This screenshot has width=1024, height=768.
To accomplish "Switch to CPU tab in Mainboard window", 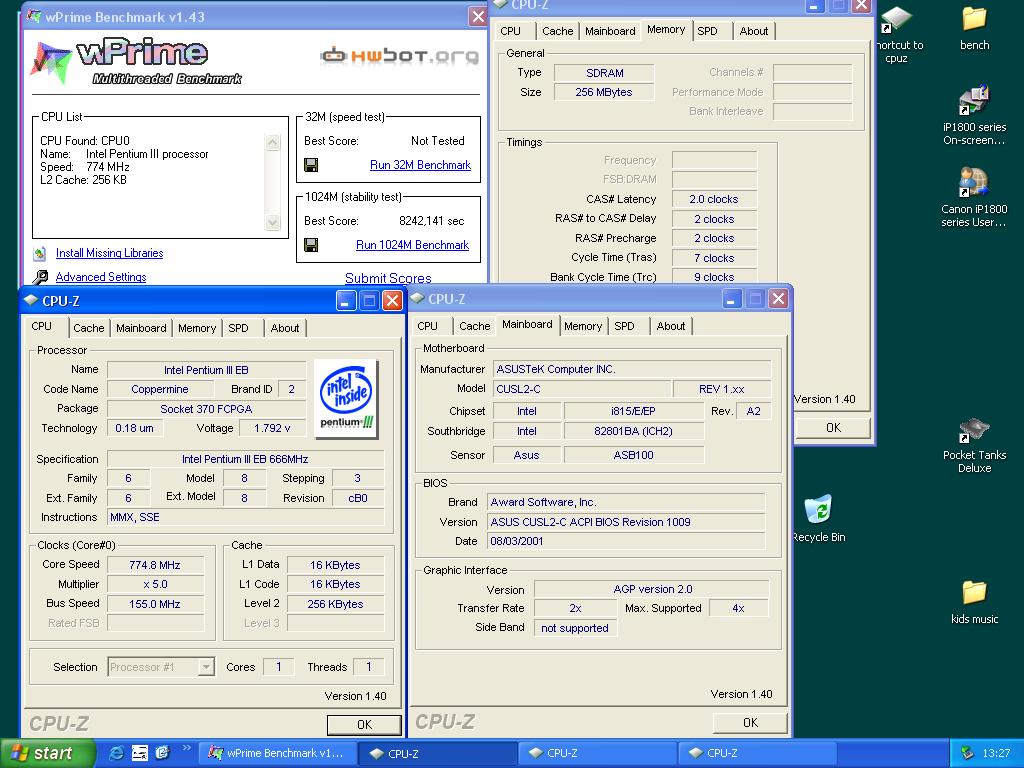I will click(427, 326).
